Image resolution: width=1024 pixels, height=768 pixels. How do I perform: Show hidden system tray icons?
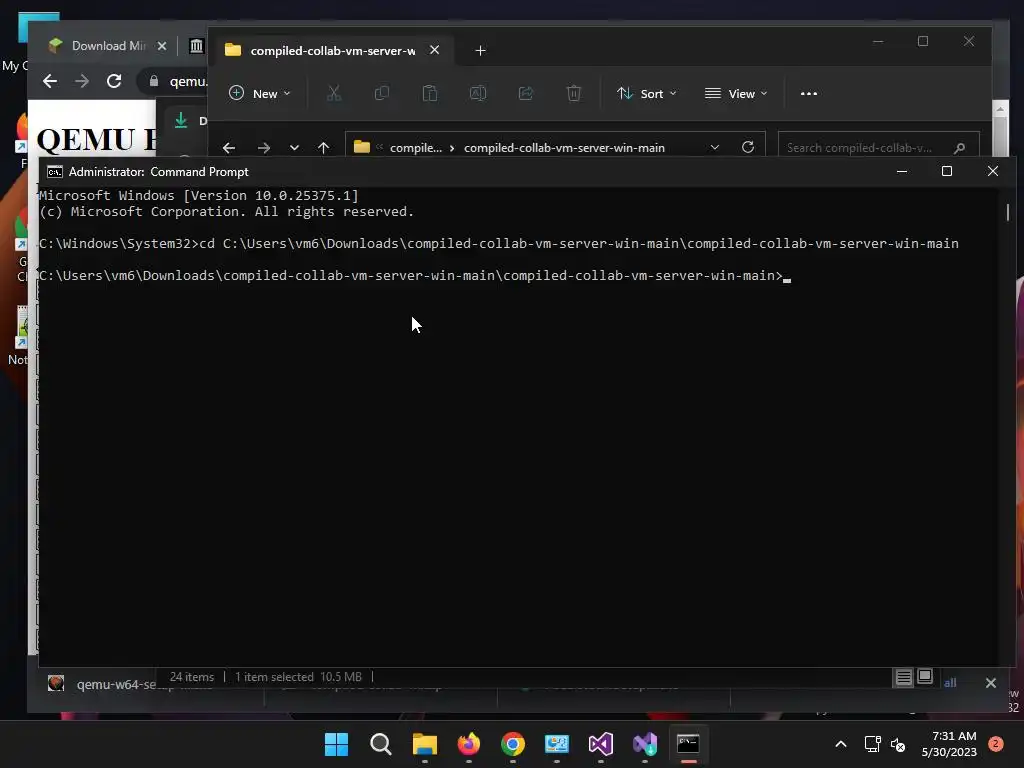840,744
